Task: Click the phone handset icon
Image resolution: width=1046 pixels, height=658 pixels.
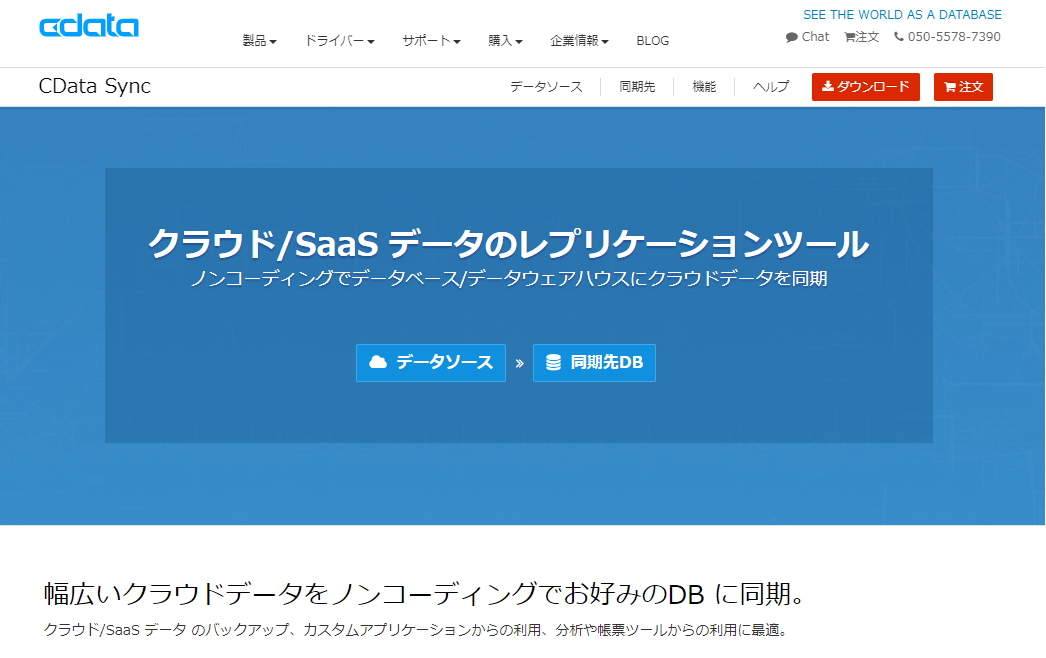Action: click(x=899, y=37)
